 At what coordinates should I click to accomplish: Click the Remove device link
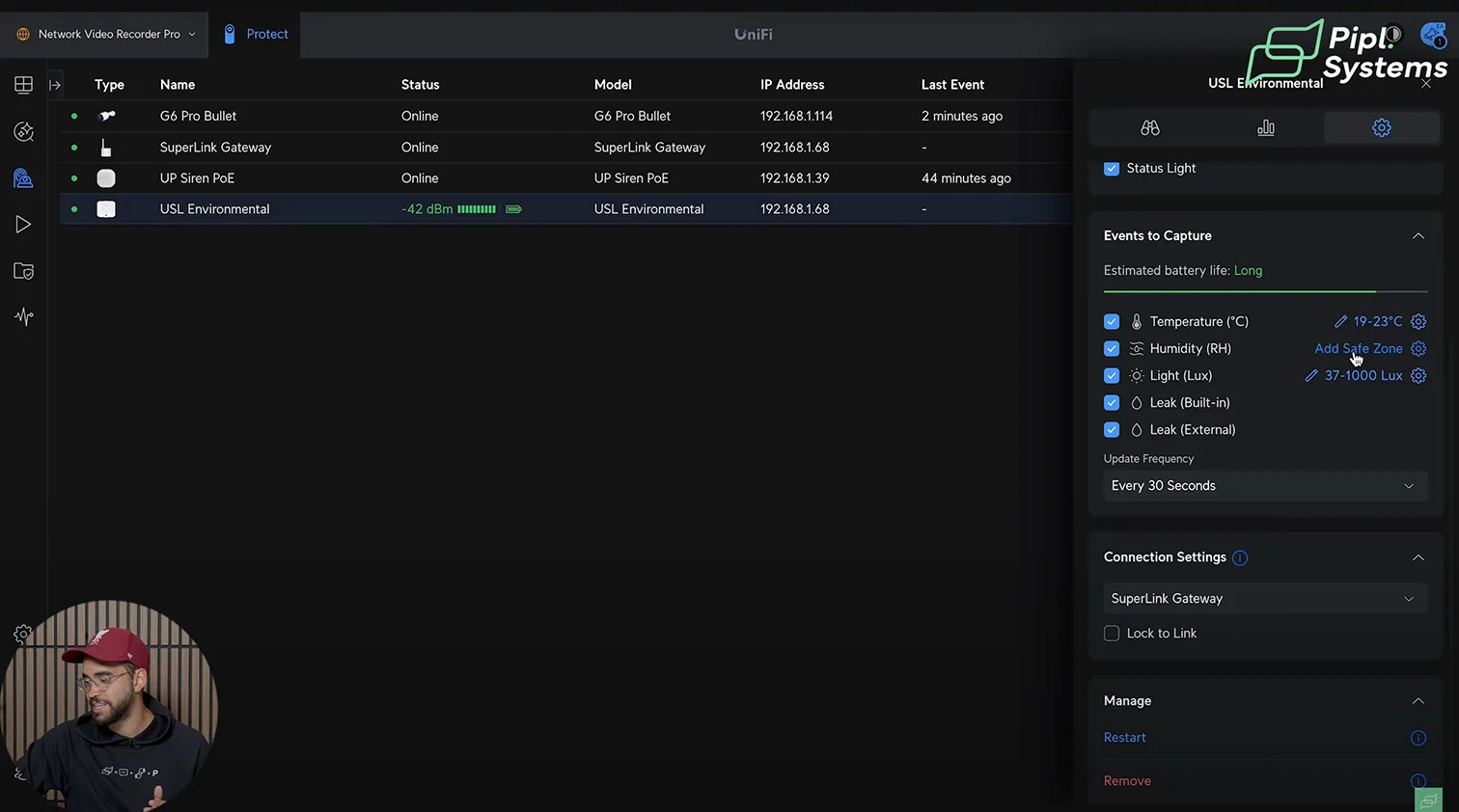point(1127,781)
